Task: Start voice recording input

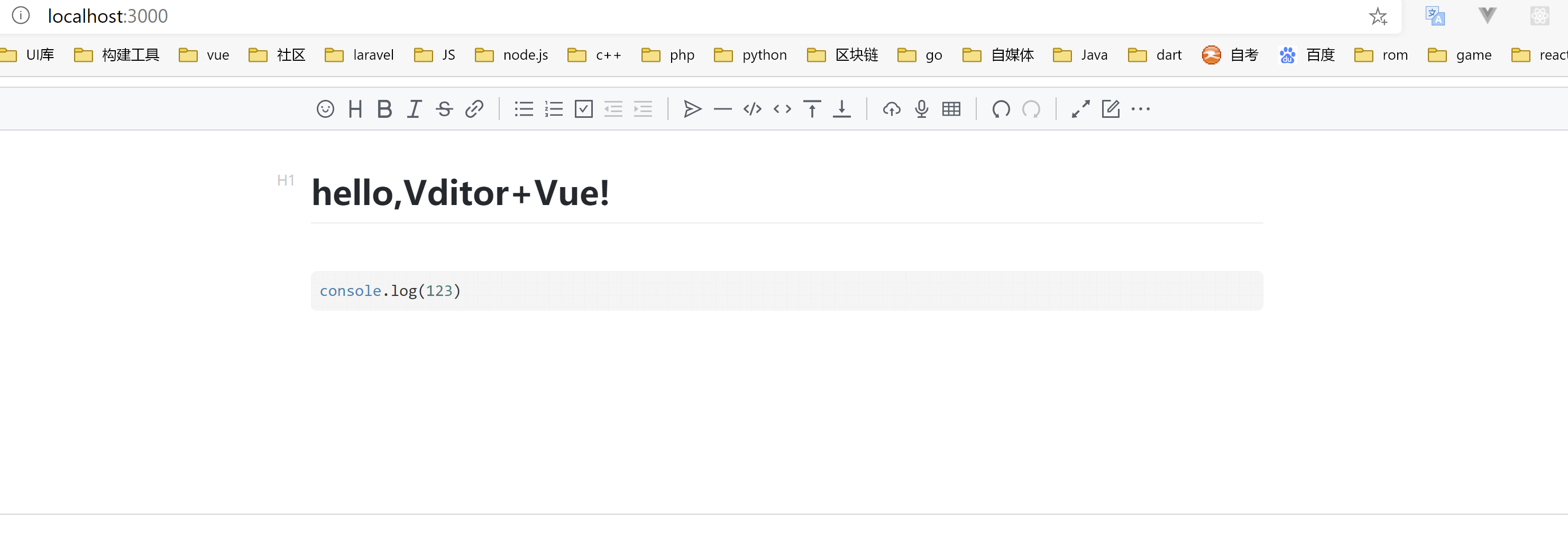Action: pos(921,109)
